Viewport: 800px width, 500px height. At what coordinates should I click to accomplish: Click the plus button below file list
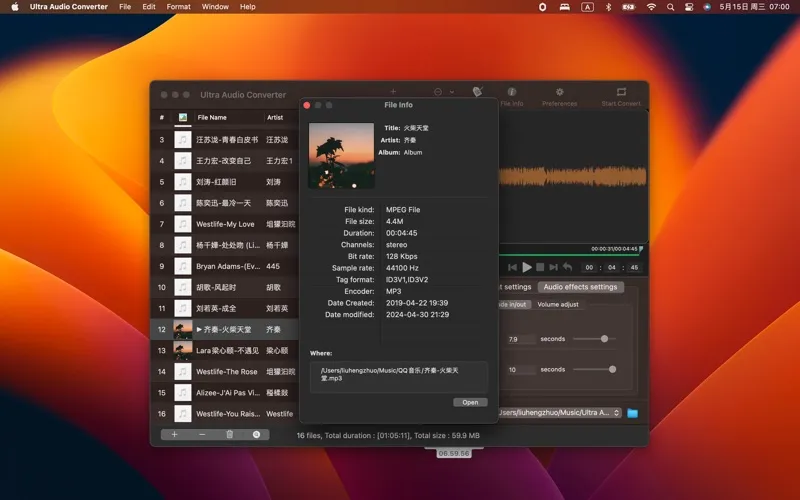coord(174,435)
